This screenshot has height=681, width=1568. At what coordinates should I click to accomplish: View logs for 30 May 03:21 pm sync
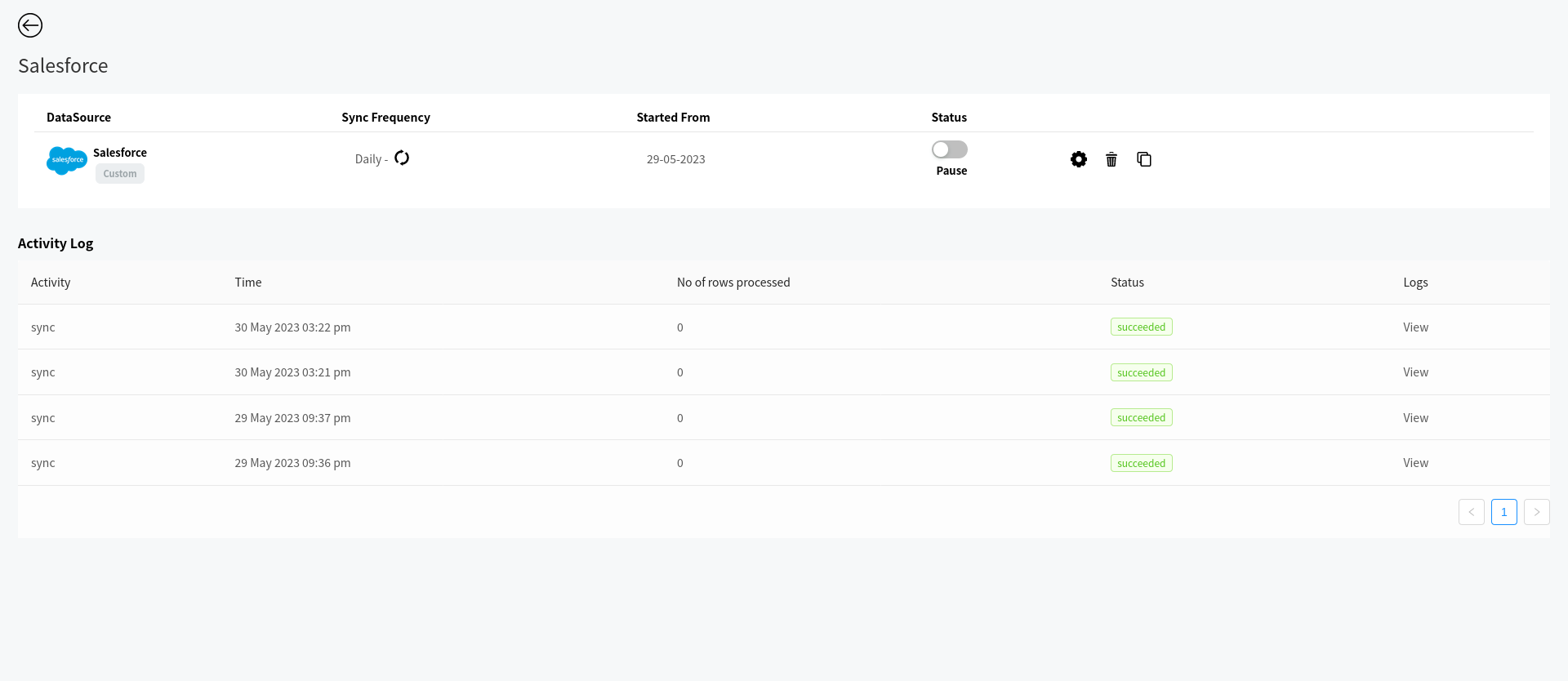(1415, 372)
